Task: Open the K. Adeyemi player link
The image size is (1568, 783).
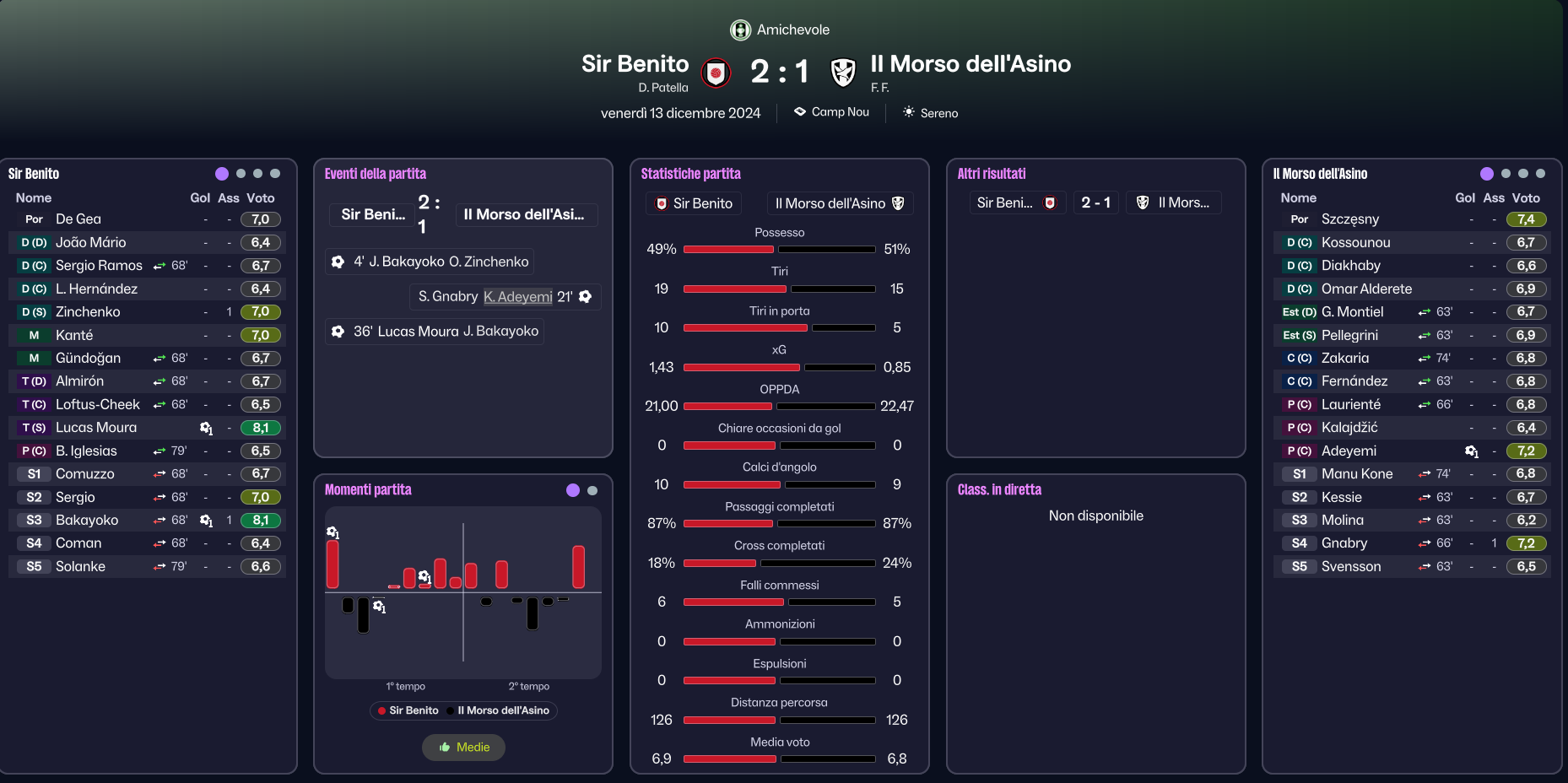Action: 518,297
